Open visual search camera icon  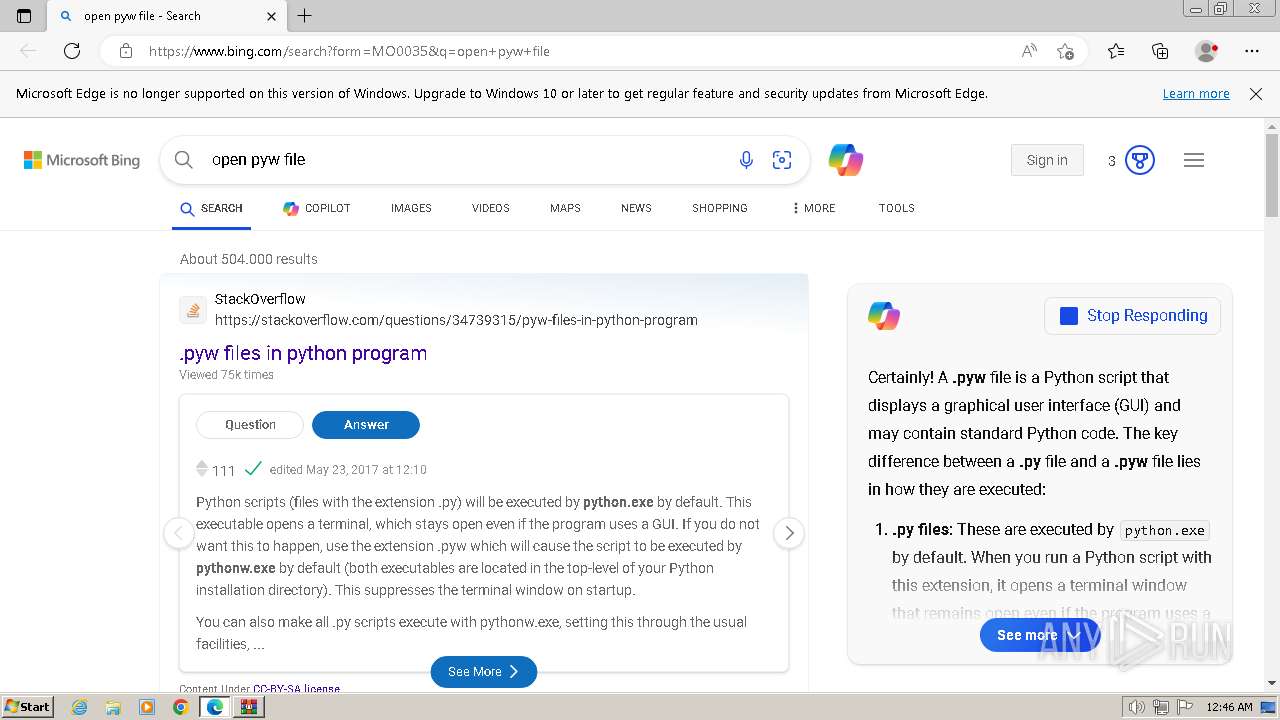tap(782, 160)
